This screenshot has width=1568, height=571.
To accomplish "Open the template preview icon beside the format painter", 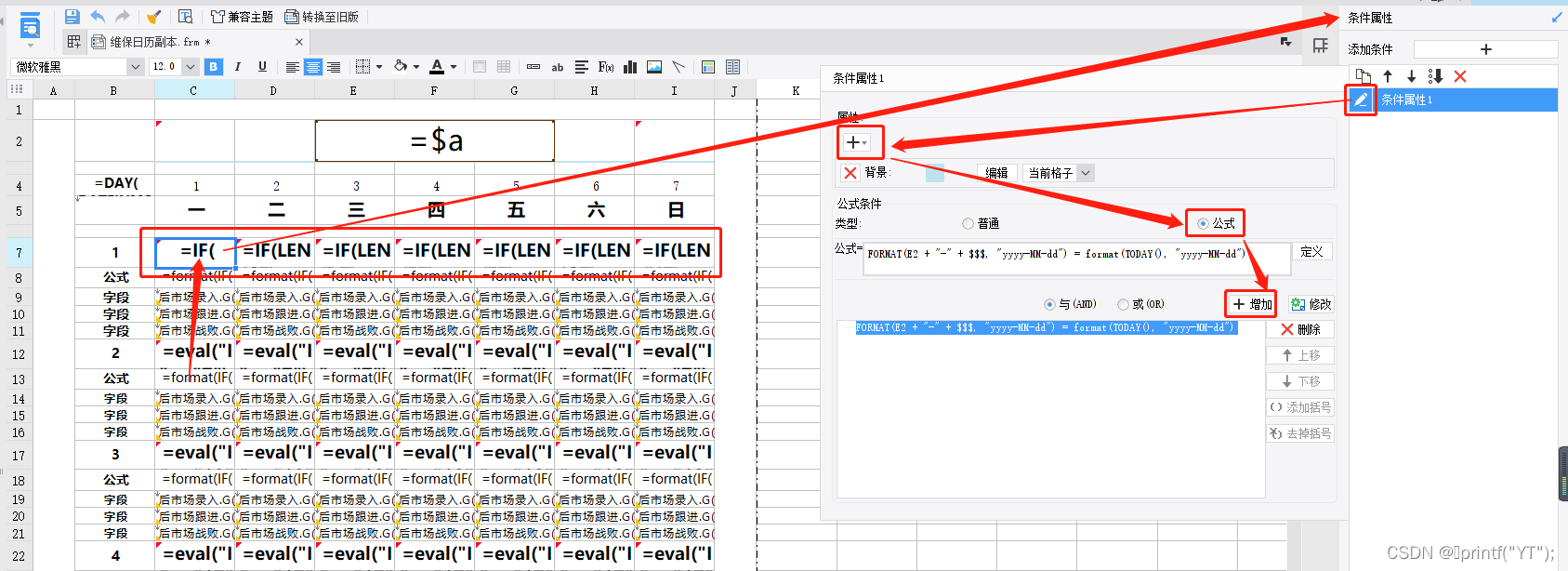I will pyautogui.click(x=185, y=17).
